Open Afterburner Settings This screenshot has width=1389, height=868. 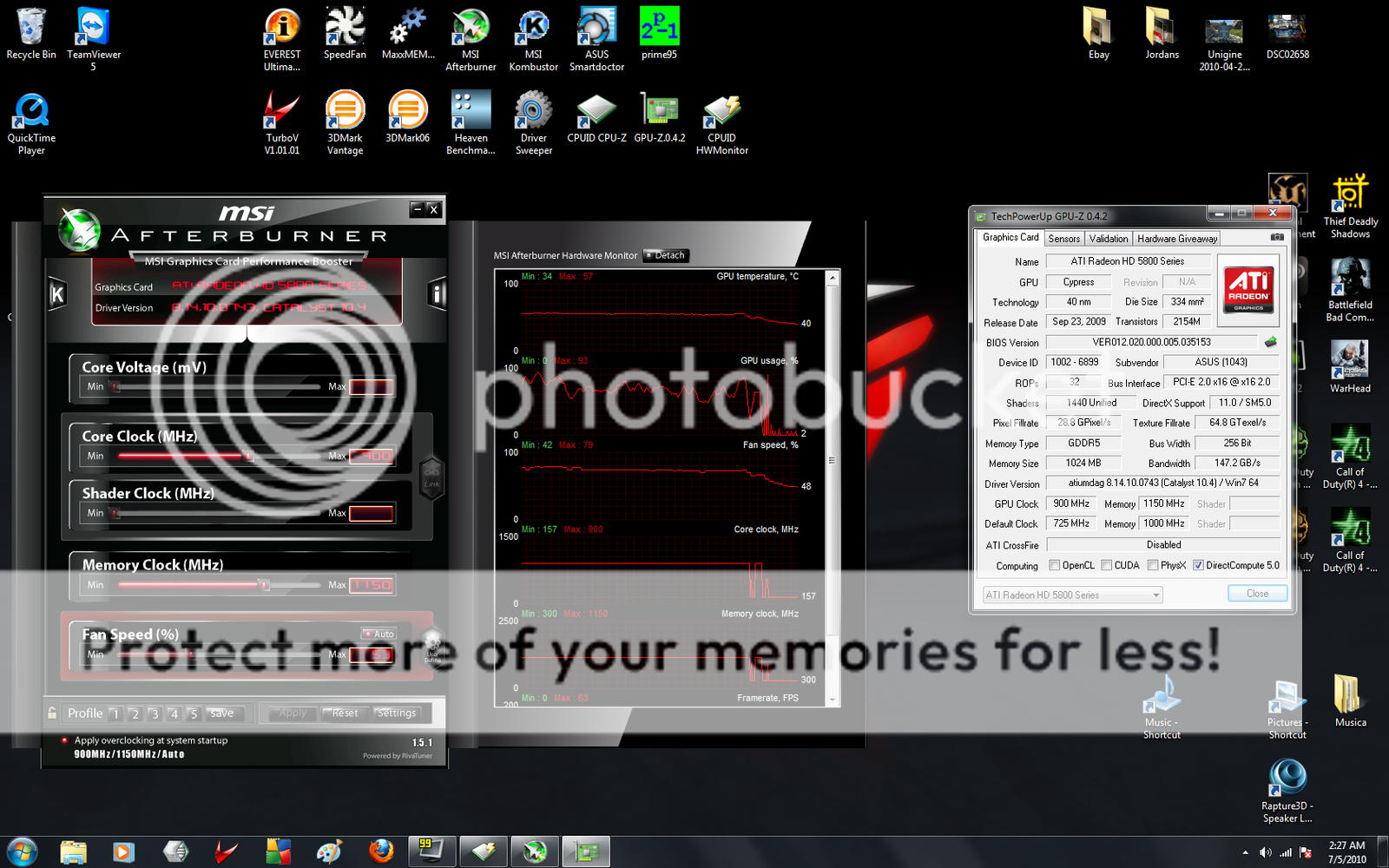[397, 713]
